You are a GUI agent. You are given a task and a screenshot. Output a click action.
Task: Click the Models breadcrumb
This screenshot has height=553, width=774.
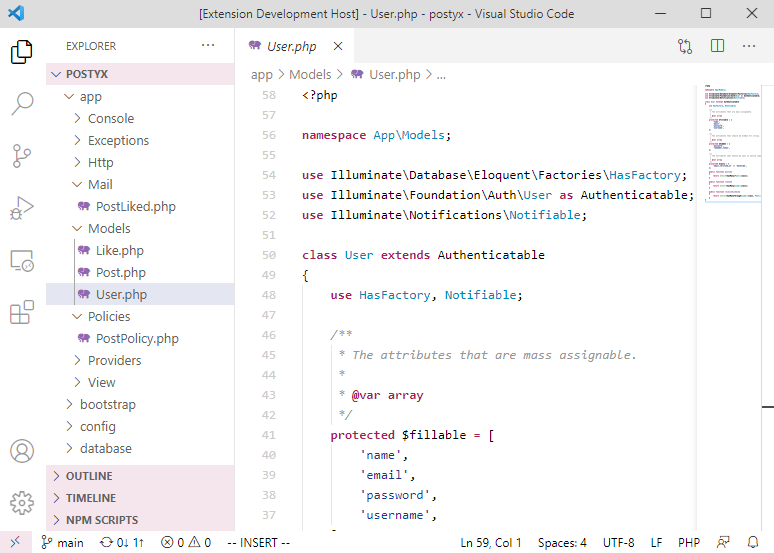[x=310, y=75]
